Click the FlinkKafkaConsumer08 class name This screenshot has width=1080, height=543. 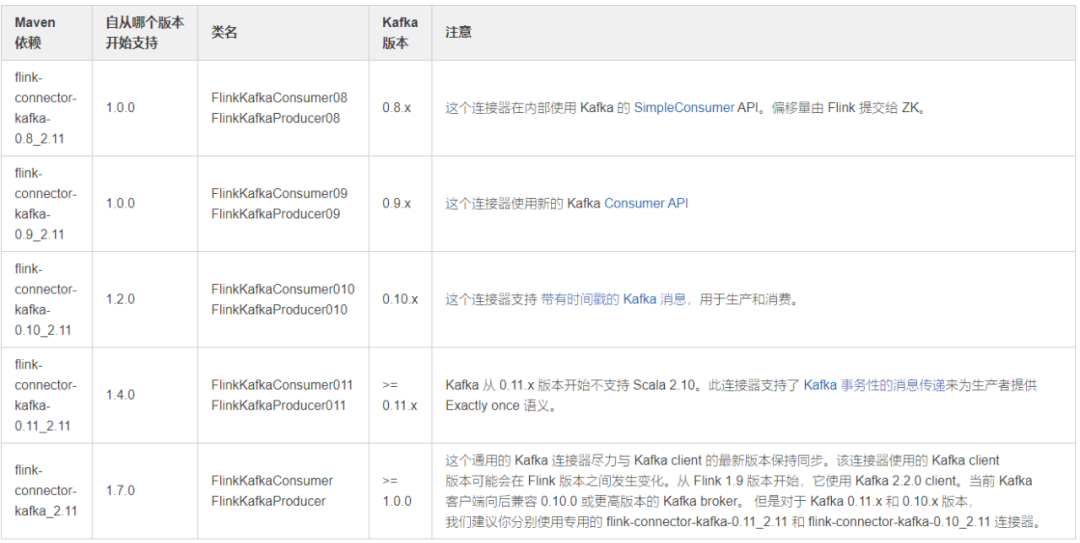[279, 98]
